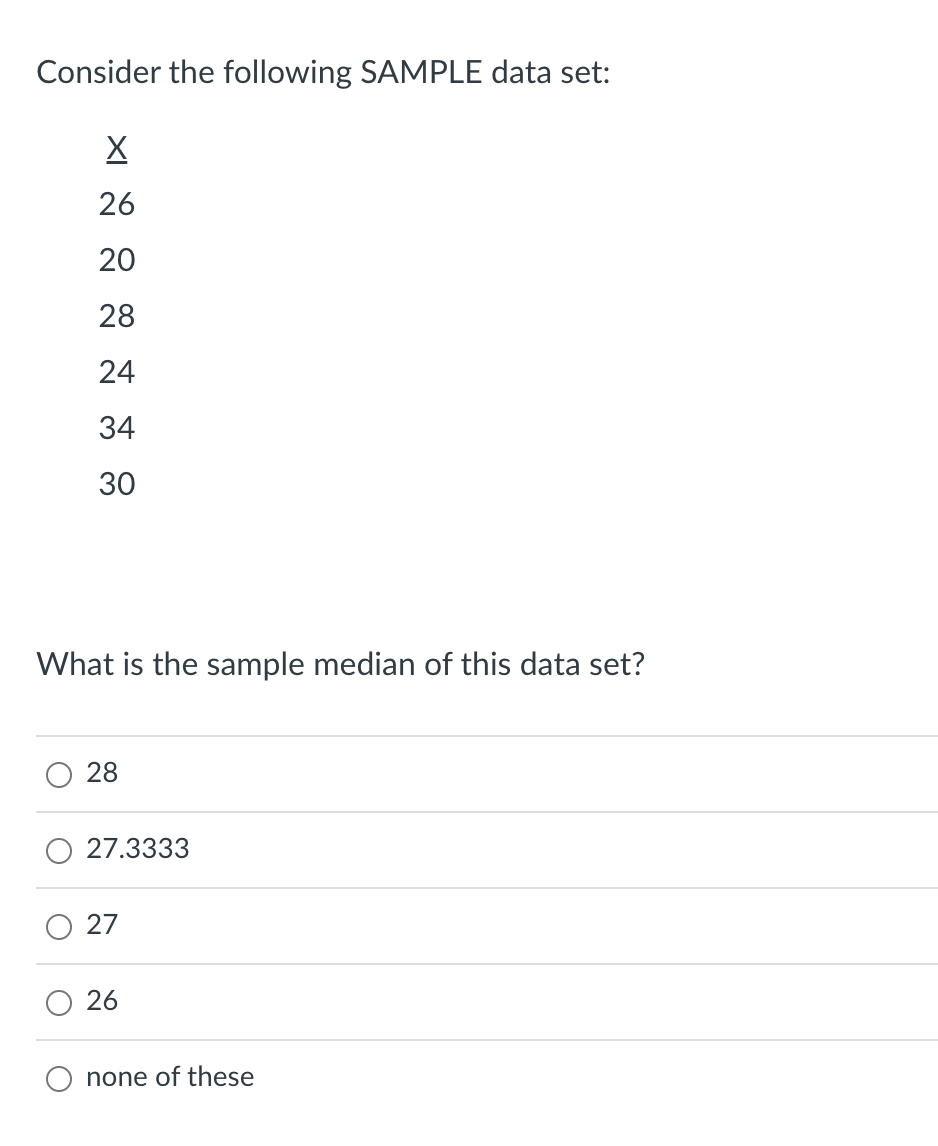938x1146 pixels.
Task: Click the data value 20
Action: click(x=117, y=260)
